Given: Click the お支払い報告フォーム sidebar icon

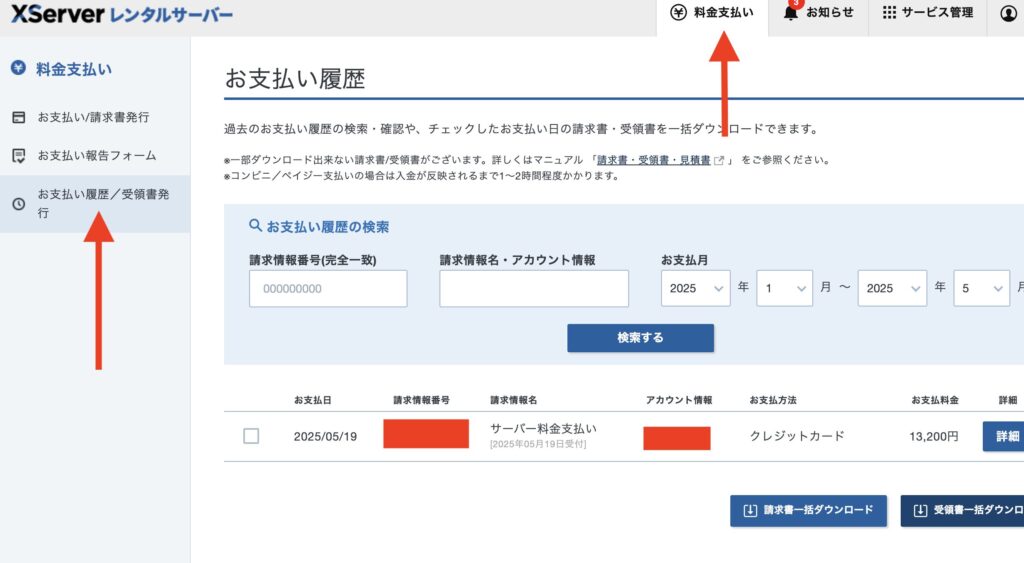Looking at the screenshot, I should click(x=19, y=156).
